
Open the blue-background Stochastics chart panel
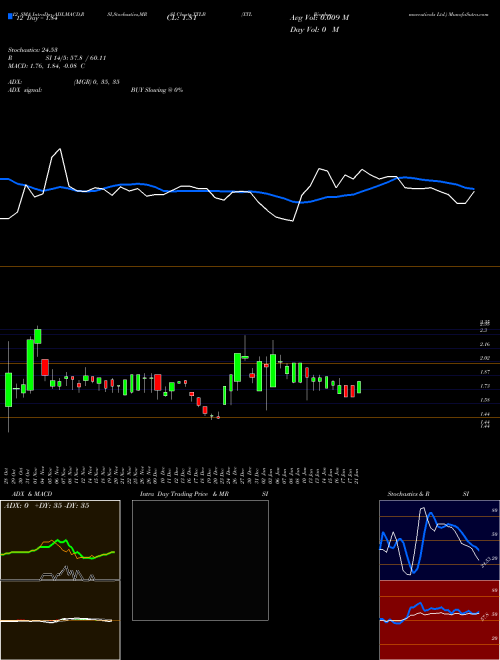pos(439,540)
